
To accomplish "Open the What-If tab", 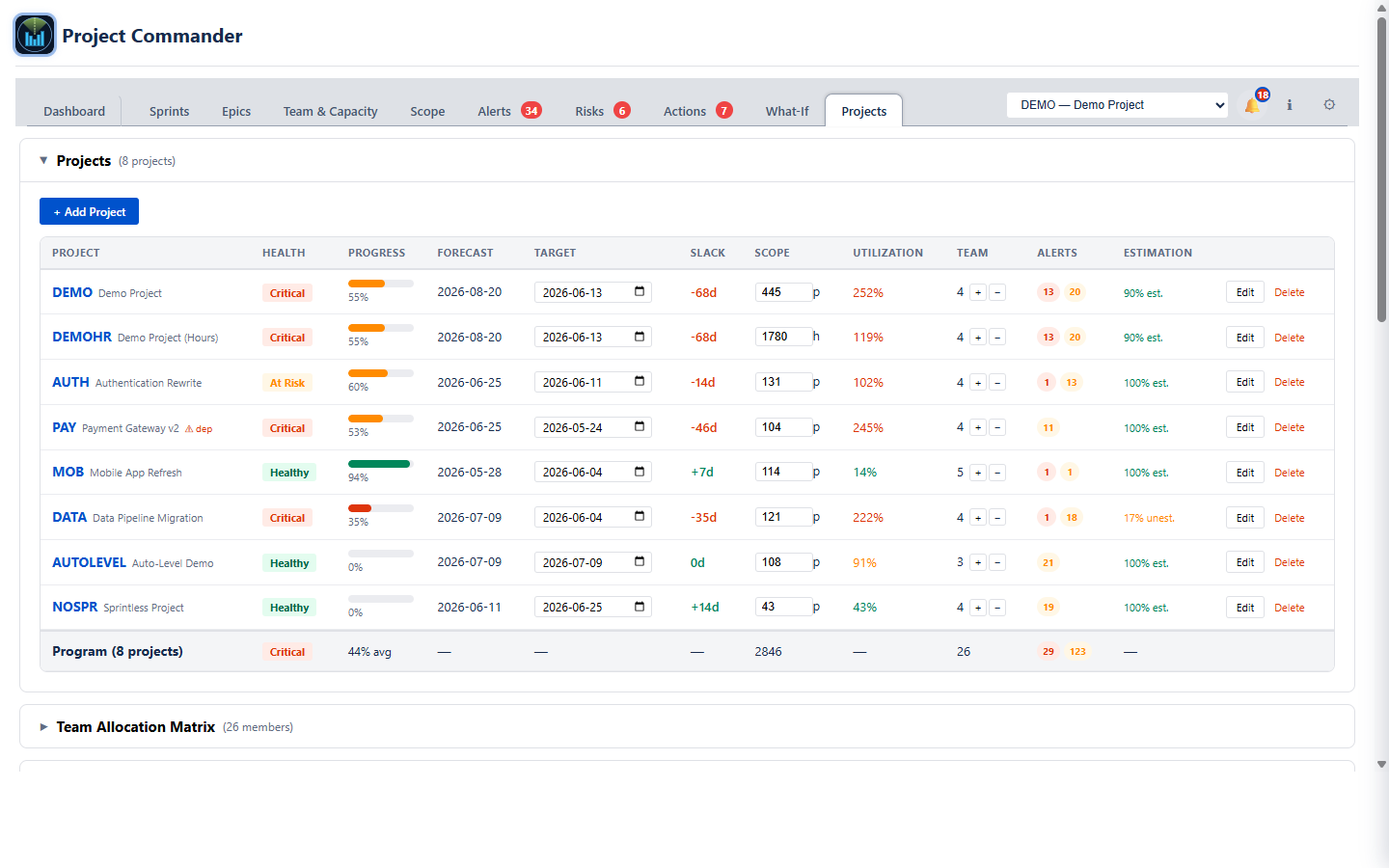I will (787, 111).
